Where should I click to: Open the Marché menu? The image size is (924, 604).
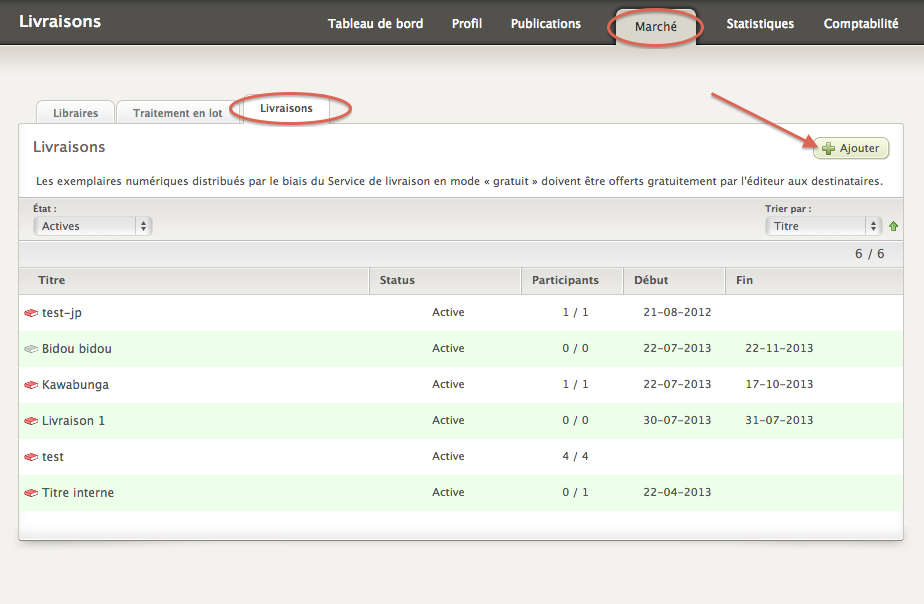(x=656, y=27)
